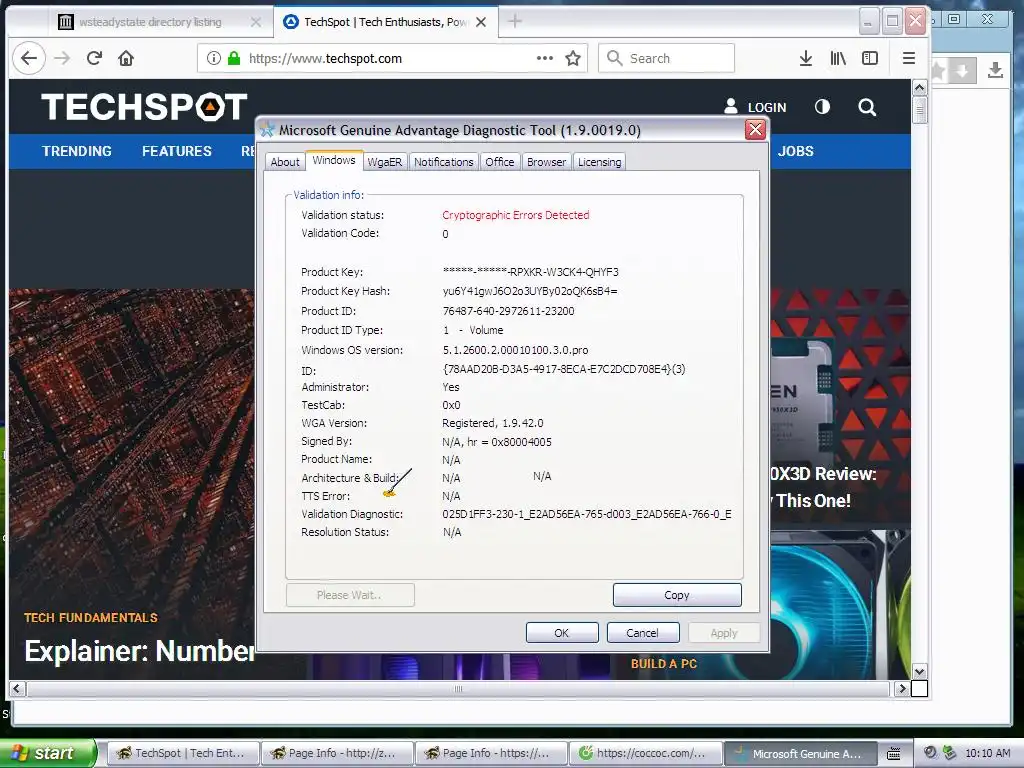Open the Windows start menu
The image size is (1024, 768).
[47, 753]
